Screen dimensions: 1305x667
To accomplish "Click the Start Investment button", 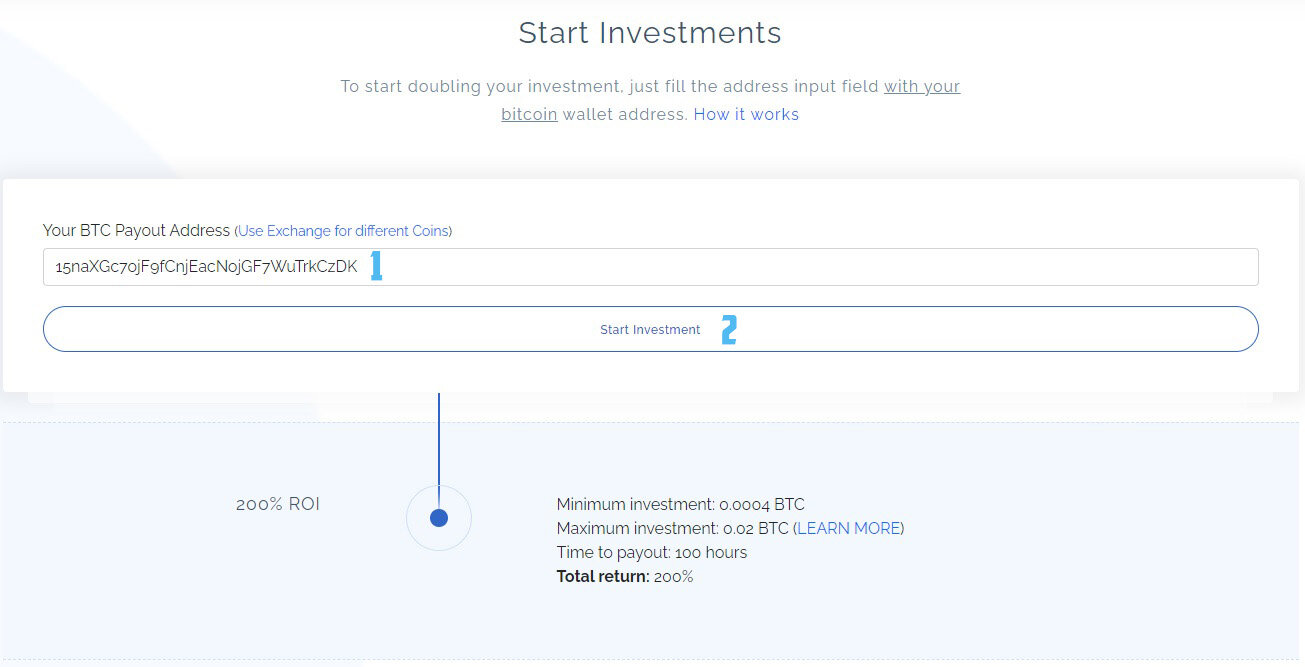I will pos(650,329).
